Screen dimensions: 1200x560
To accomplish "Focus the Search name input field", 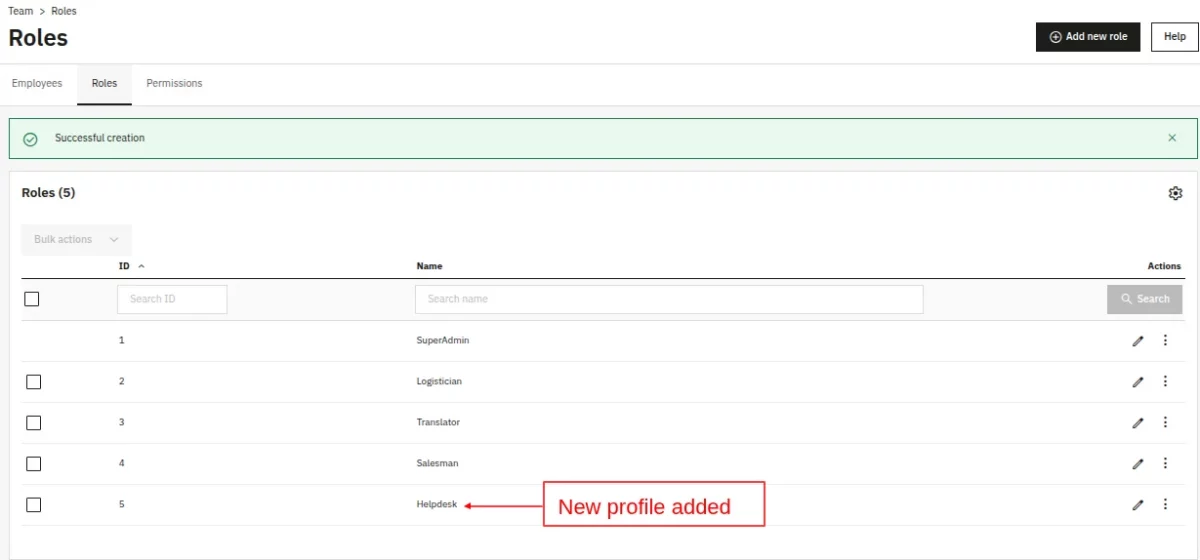I will [x=669, y=299].
